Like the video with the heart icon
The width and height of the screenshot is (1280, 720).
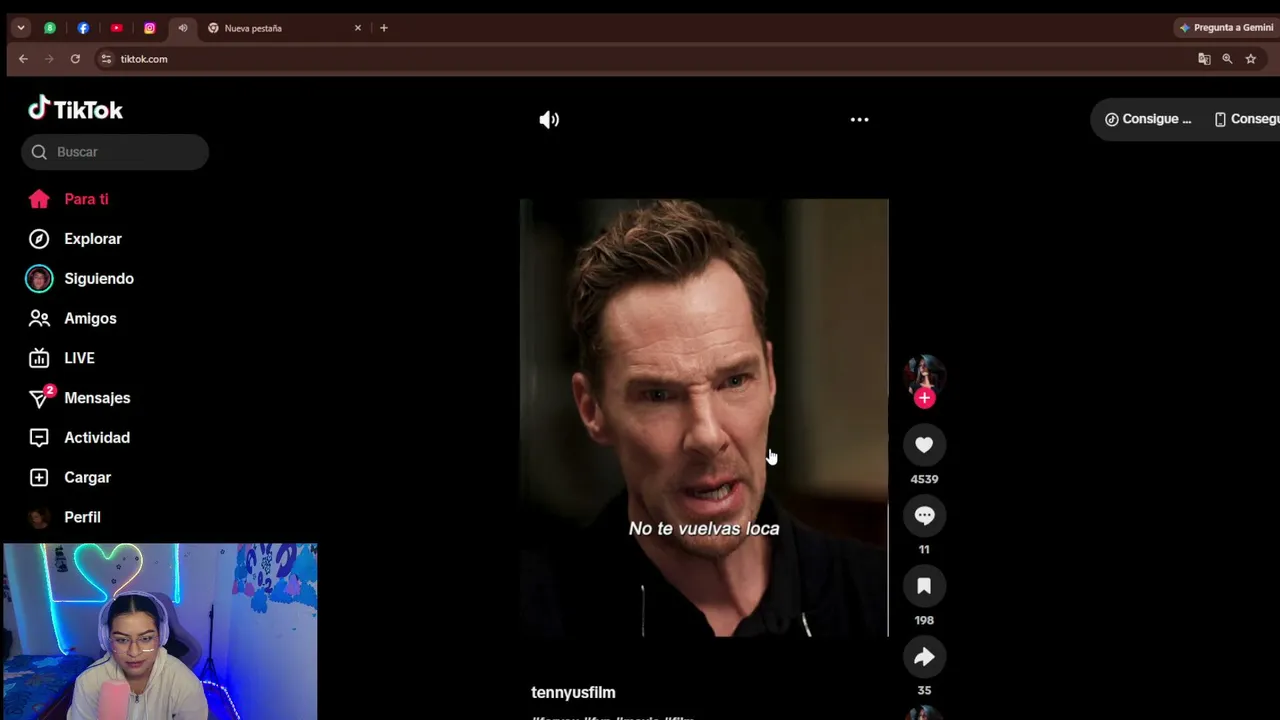(x=924, y=445)
